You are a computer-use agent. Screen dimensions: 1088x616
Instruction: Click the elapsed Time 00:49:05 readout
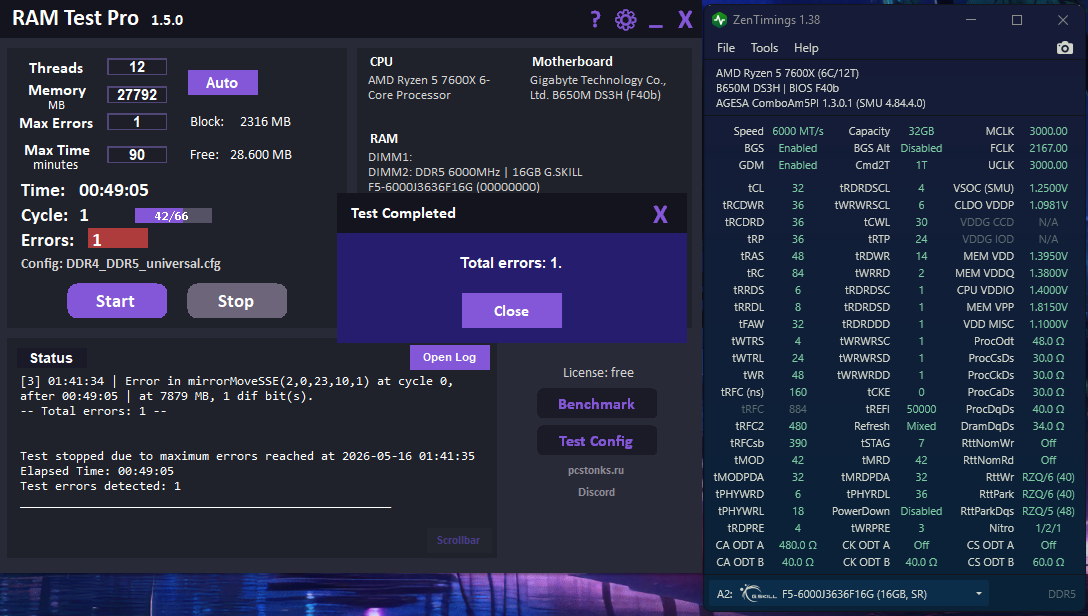114,190
